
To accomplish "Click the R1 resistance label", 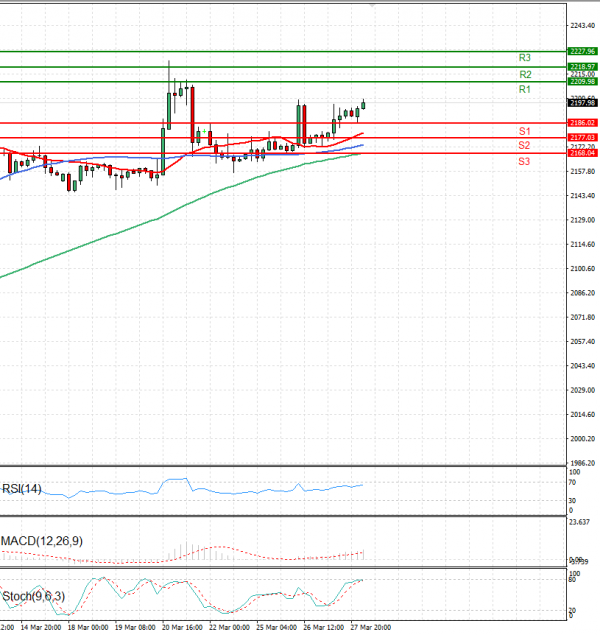I will click(x=524, y=90).
